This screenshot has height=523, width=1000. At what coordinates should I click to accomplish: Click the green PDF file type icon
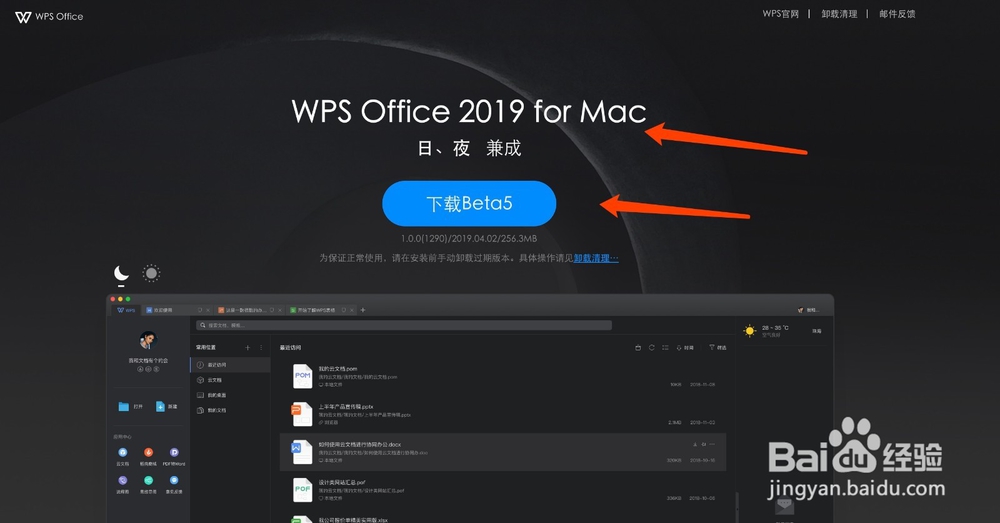pos(302,490)
